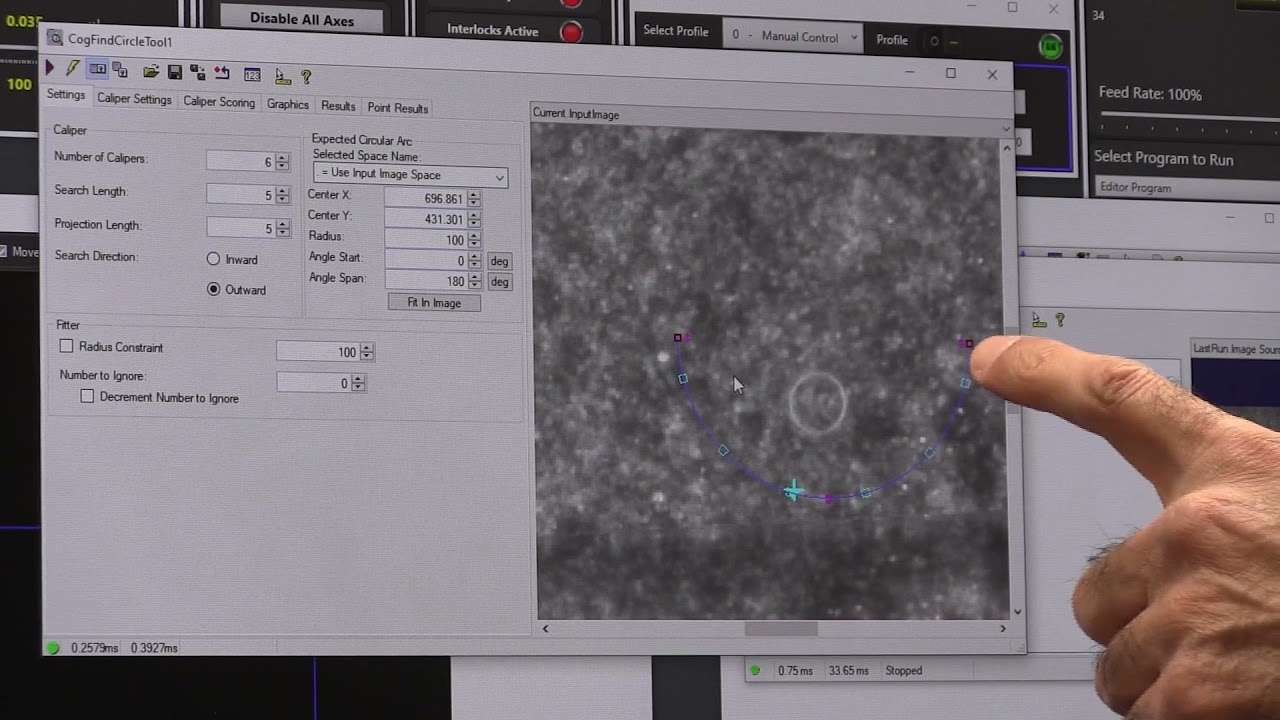1280x720 pixels.
Task: Click the Save As icon with two disks
Action: point(198,73)
